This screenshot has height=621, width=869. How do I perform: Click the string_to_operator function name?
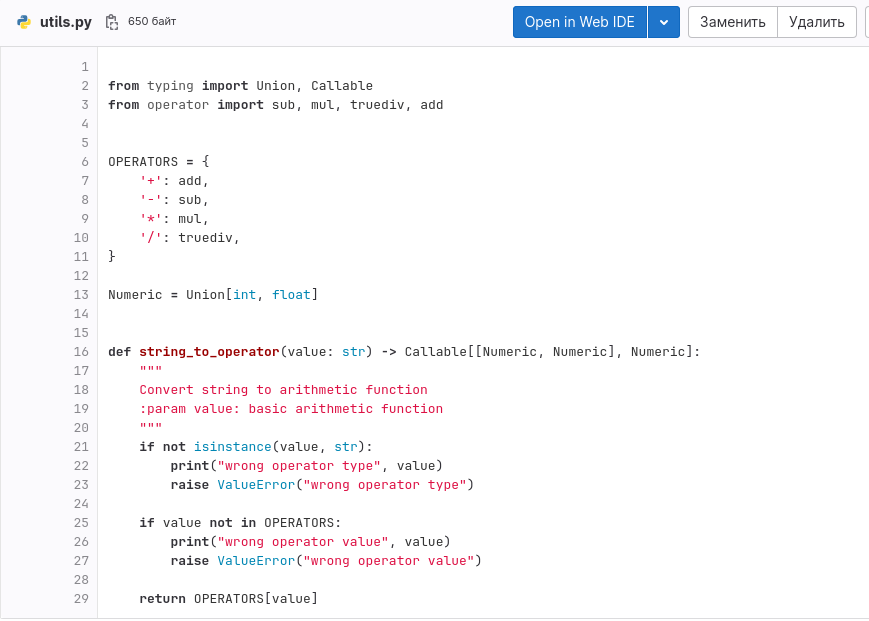pyautogui.click(x=209, y=352)
